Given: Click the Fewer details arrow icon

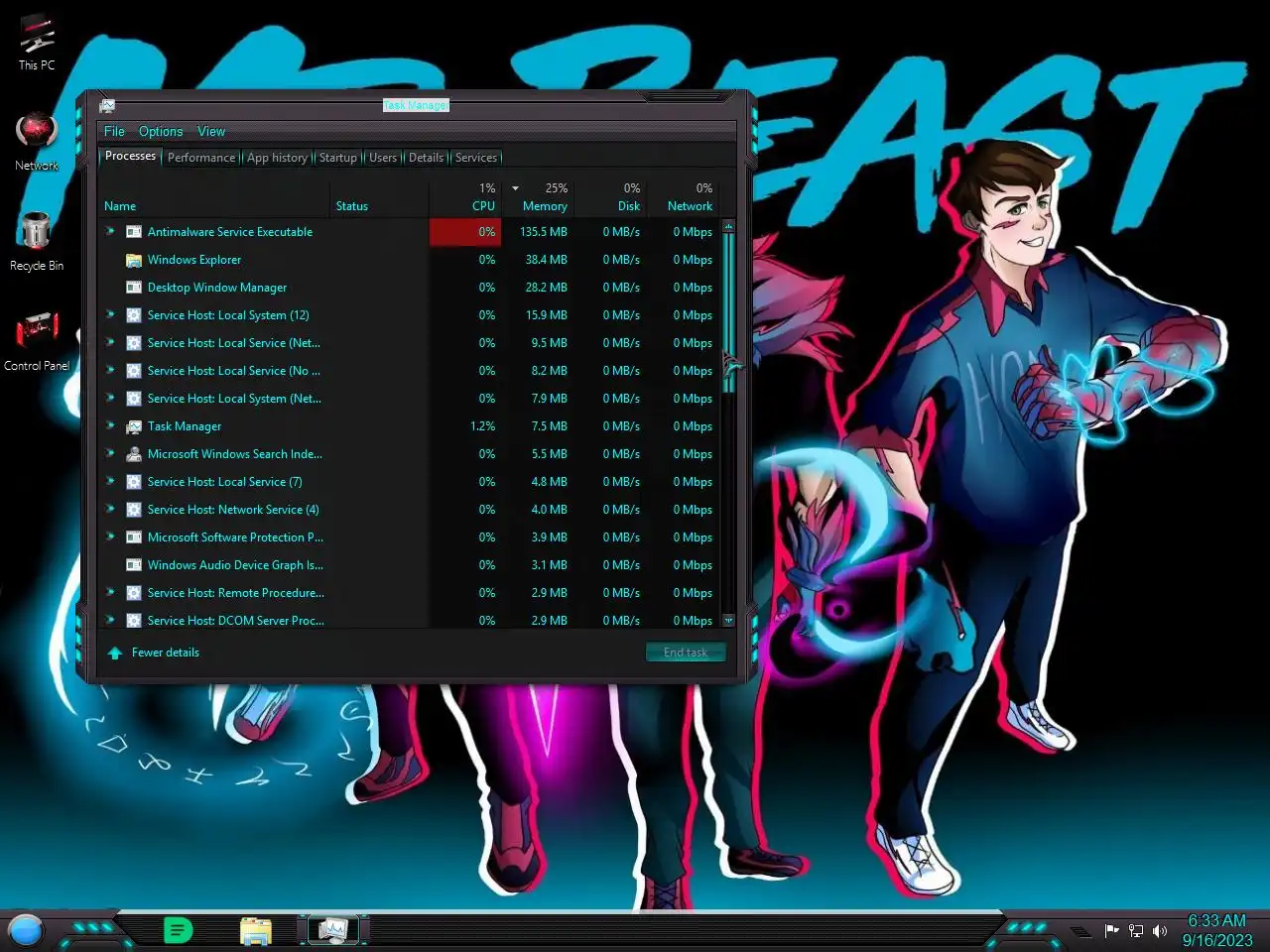Looking at the screenshot, I should click(115, 653).
